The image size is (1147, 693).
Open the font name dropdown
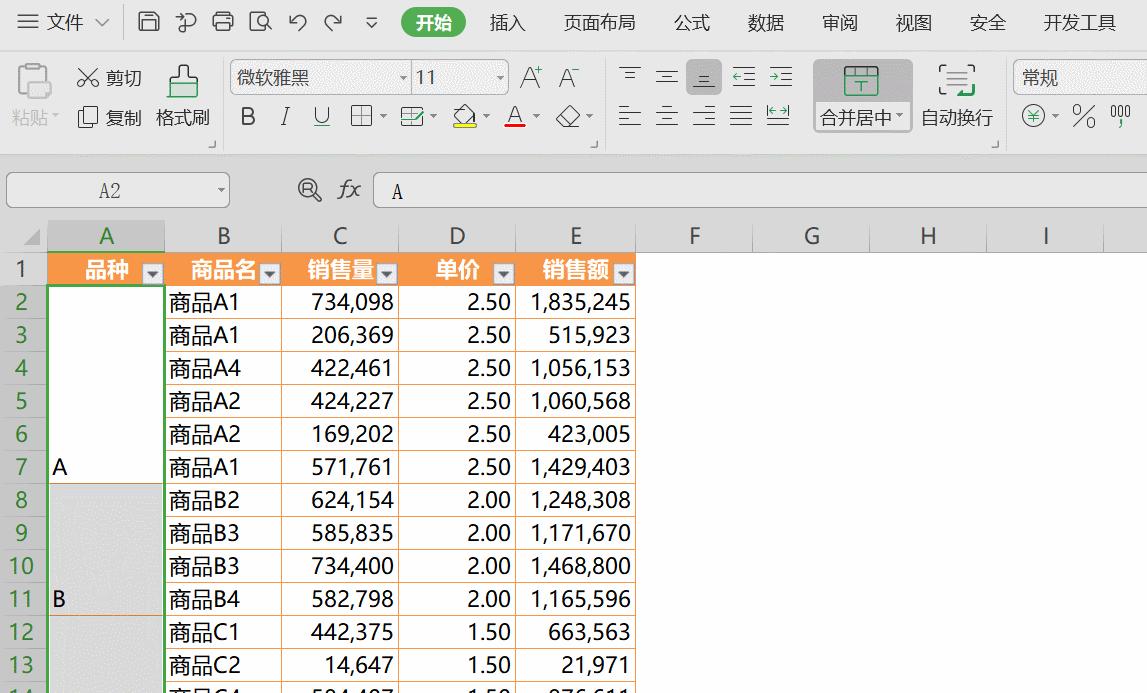(x=404, y=77)
